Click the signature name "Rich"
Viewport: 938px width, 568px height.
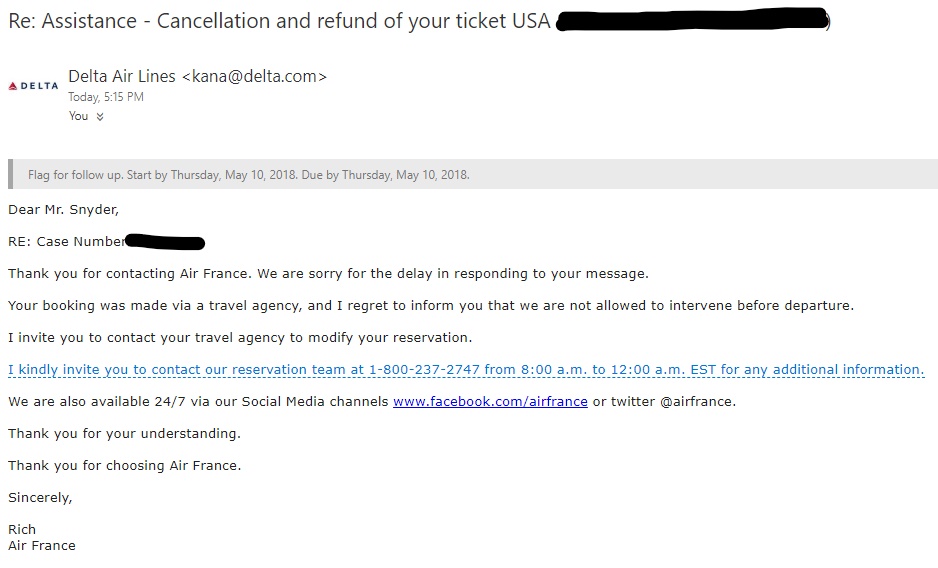tap(22, 530)
